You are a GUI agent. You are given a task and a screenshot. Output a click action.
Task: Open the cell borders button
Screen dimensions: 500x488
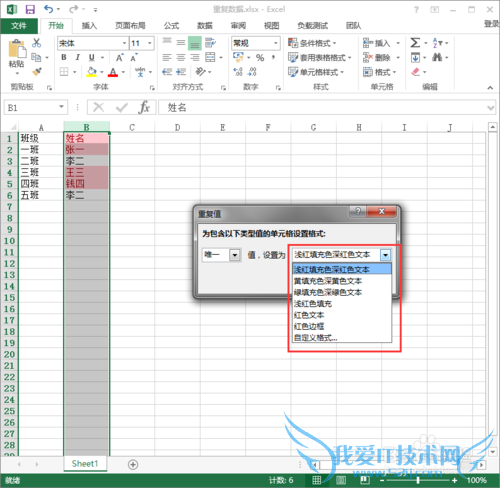pyautogui.click(x=64, y=72)
